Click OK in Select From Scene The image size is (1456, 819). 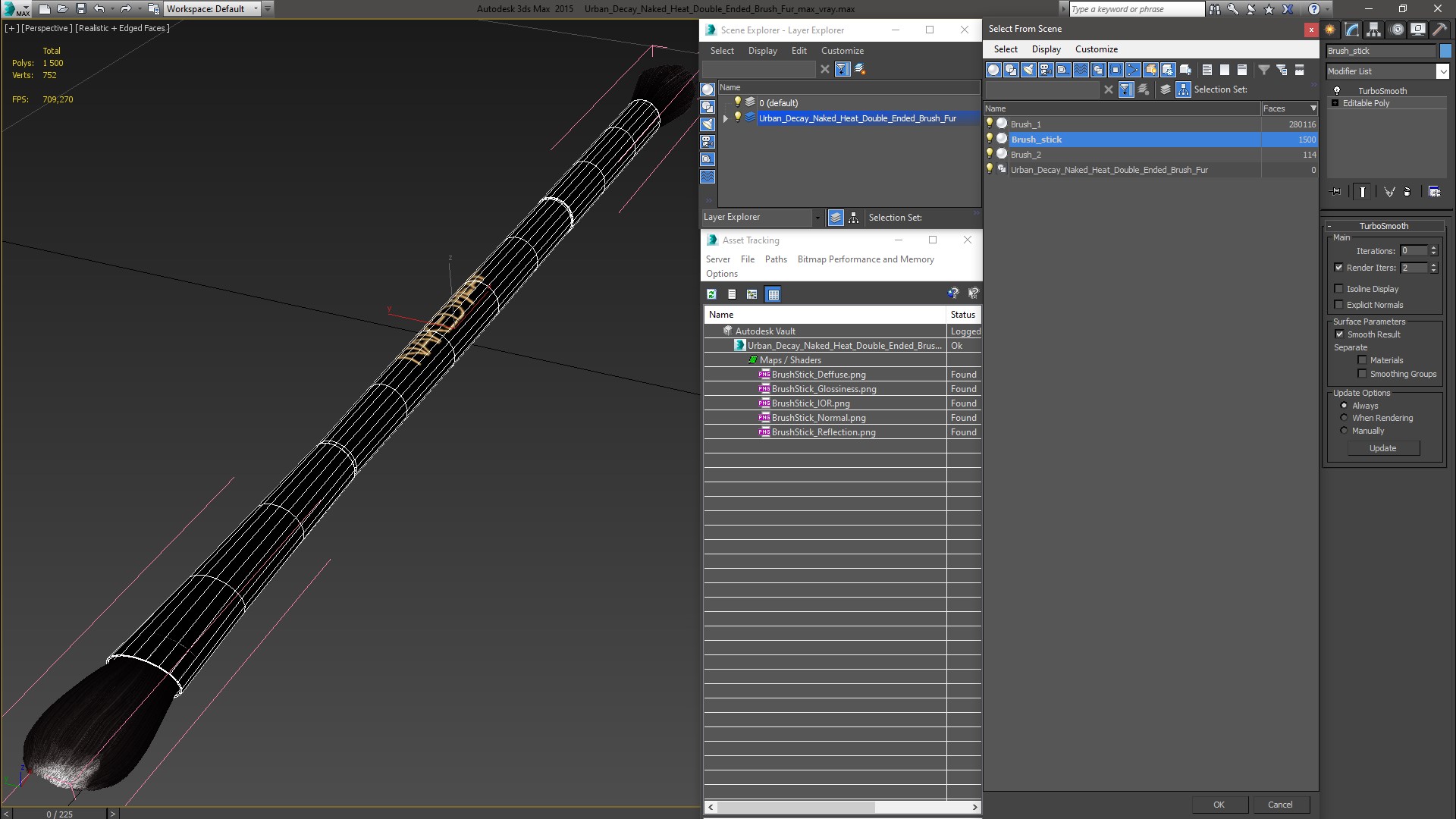coord(1219,805)
